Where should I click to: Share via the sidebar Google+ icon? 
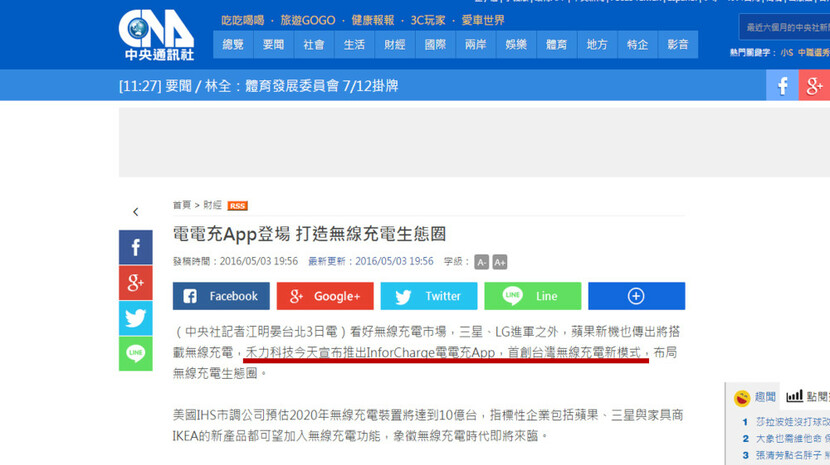pyautogui.click(x=136, y=283)
